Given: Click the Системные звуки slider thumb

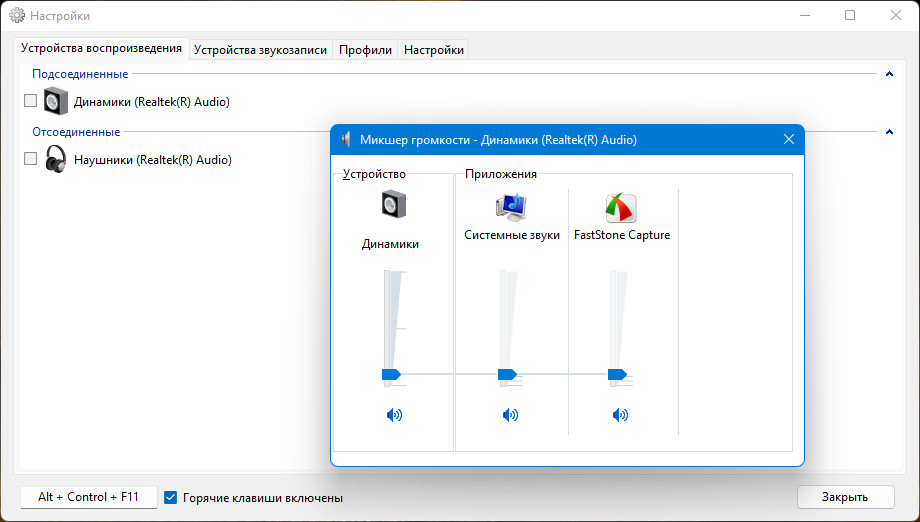Looking at the screenshot, I should 508,374.
